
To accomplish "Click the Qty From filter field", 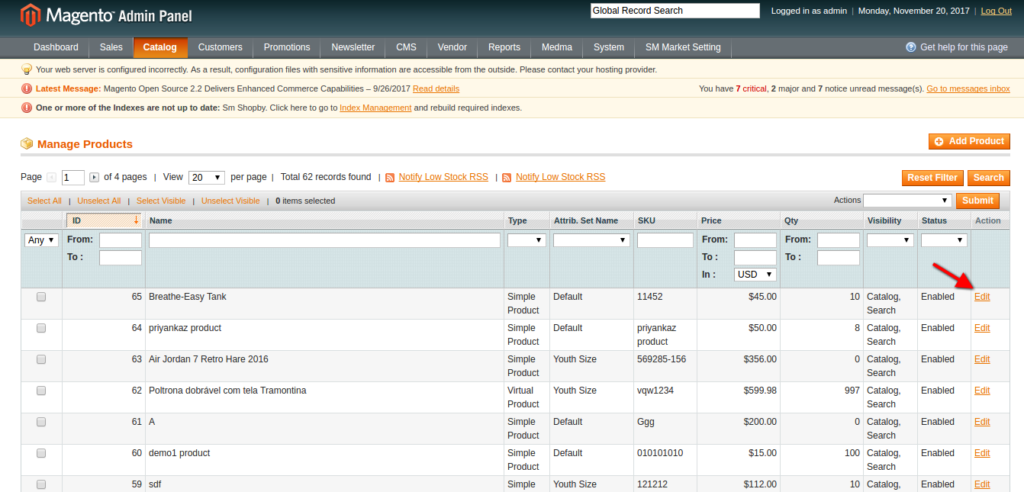I will pos(838,240).
